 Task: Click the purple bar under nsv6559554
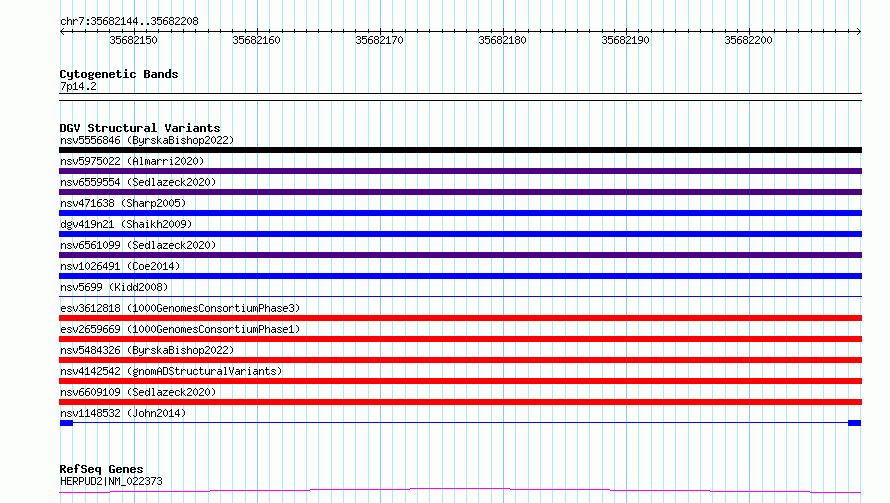click(x=460, y=192)
